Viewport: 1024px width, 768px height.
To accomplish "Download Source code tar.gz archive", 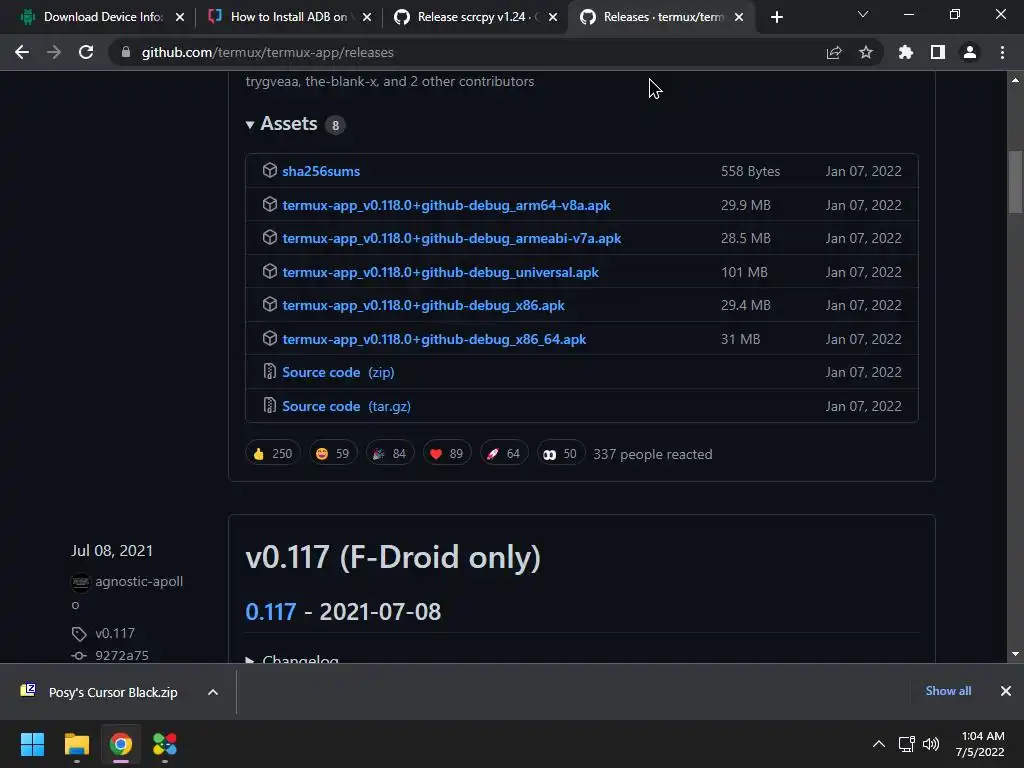I will 346,406.
